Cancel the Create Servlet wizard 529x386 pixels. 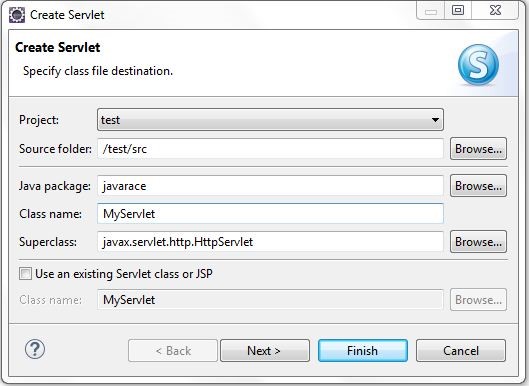[461, 351]
